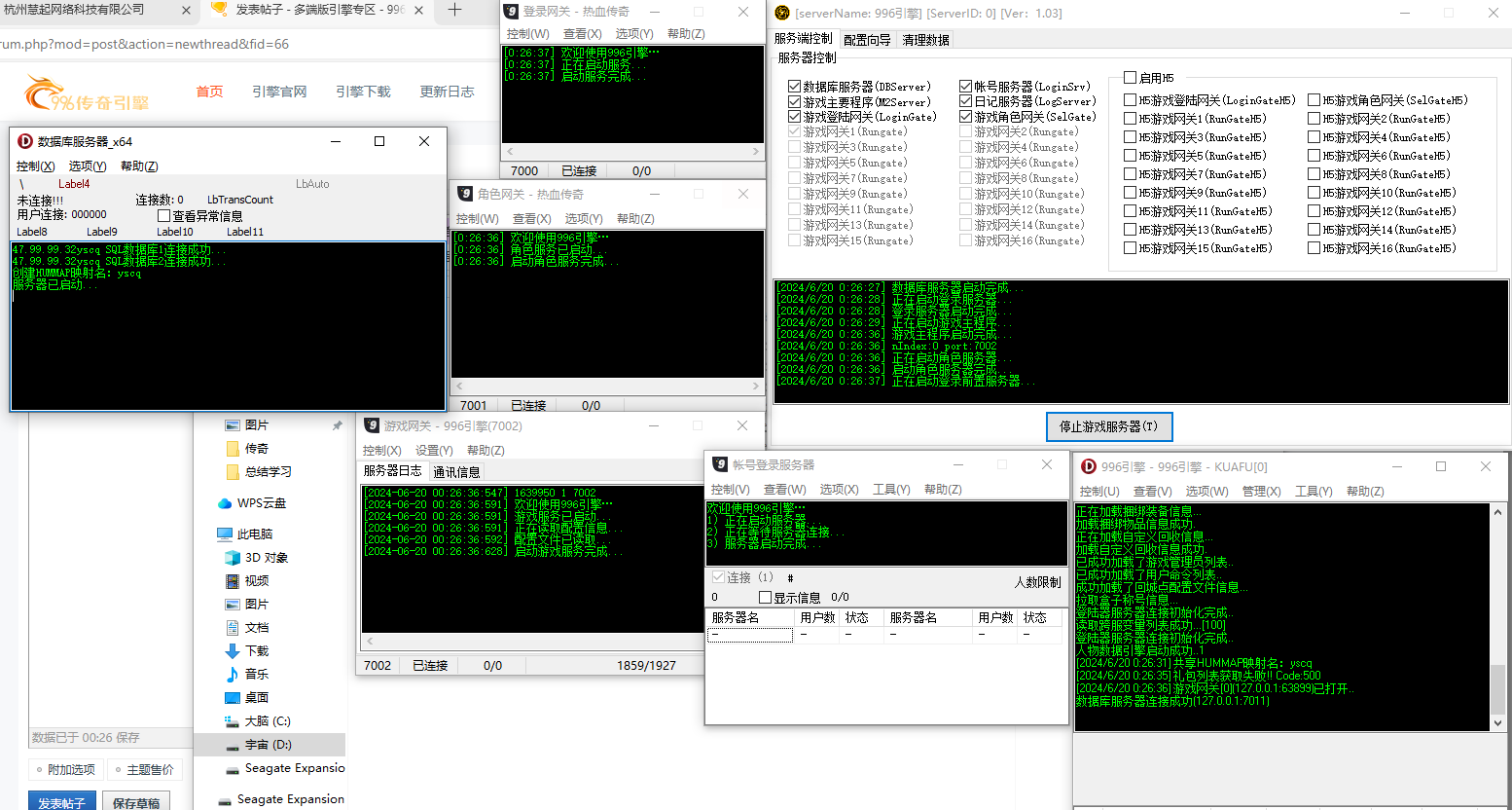
Task: Open the 图片 pinned folder icon
Action: (233, 425)
